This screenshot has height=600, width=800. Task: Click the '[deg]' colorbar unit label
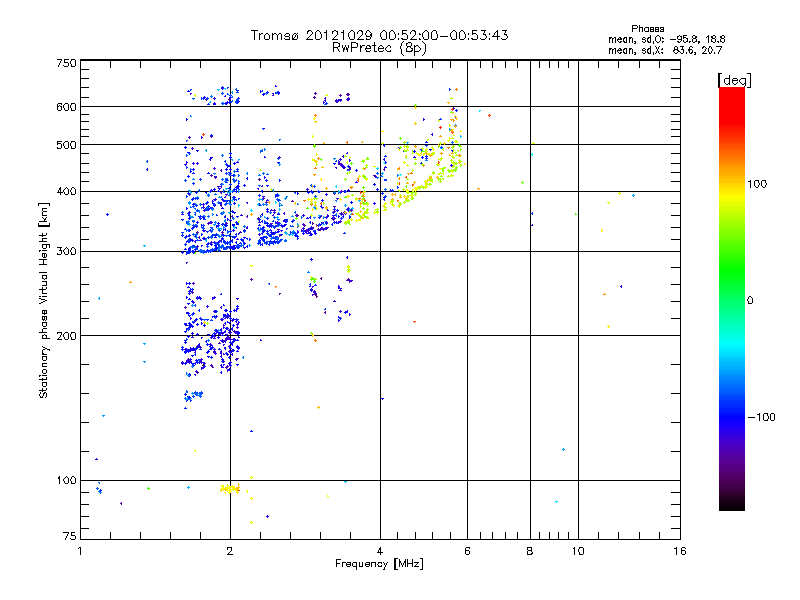734,80
